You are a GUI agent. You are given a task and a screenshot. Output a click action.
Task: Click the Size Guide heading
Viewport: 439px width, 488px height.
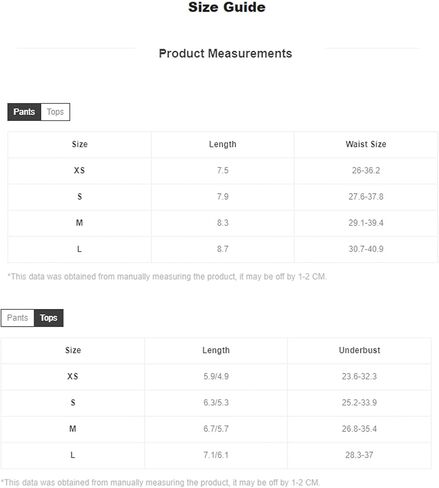click(227, 7)
